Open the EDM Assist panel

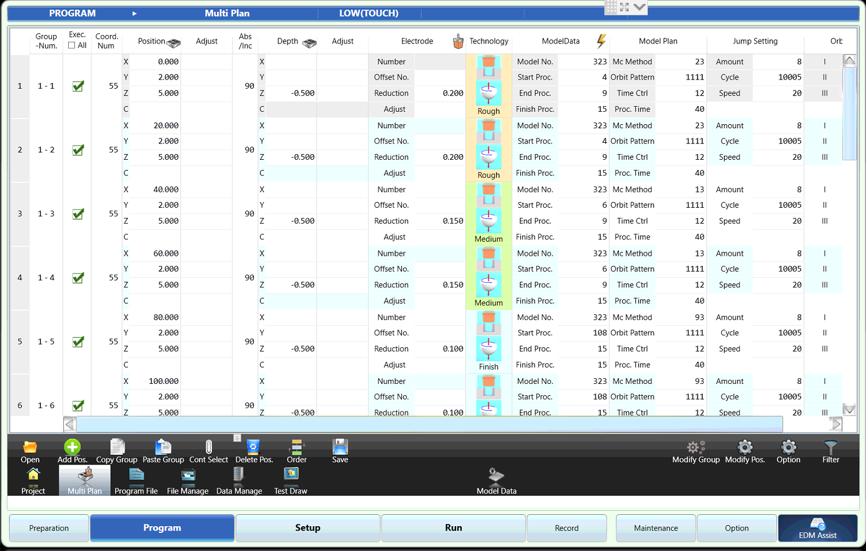(x=817, y=528)
